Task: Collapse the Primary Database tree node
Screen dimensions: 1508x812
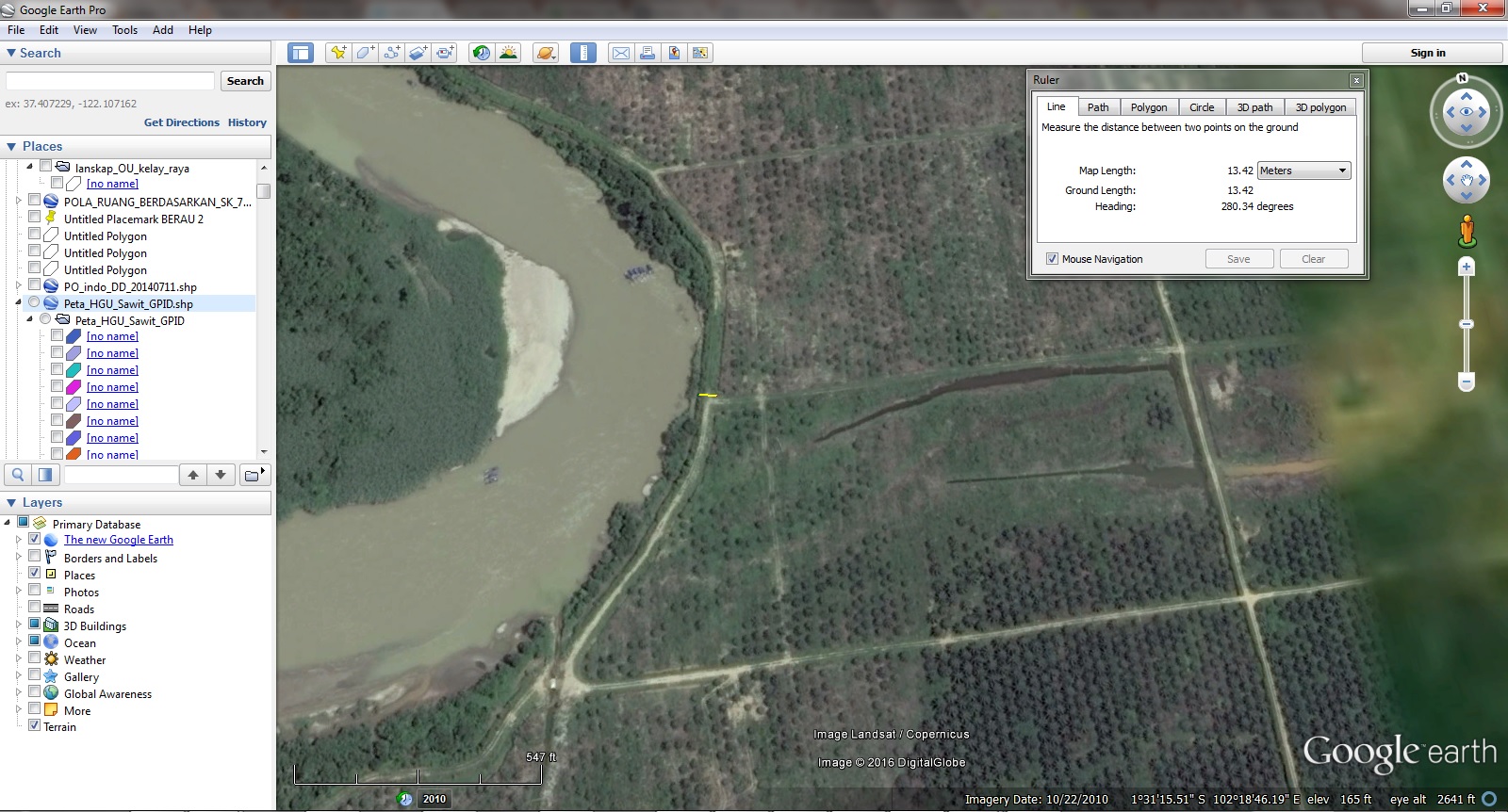Action: [8, 523]
